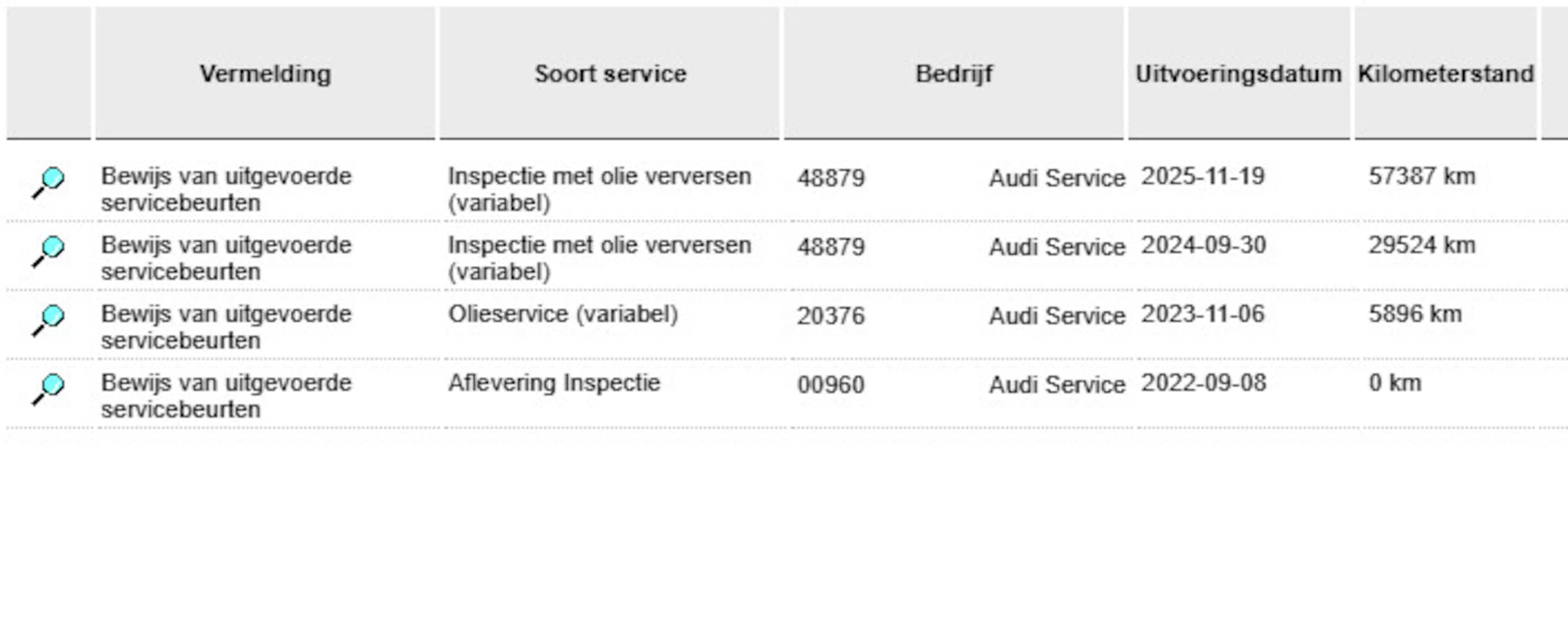Sort by Vermelding column header

pos(265,74)
